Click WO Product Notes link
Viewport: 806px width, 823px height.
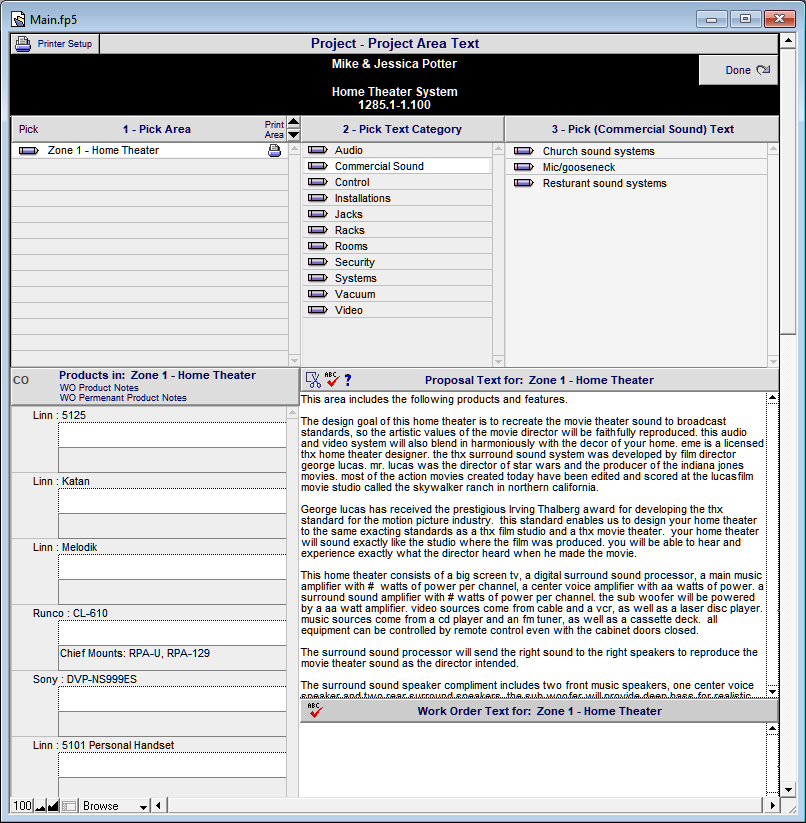click(x=99, y=388)
